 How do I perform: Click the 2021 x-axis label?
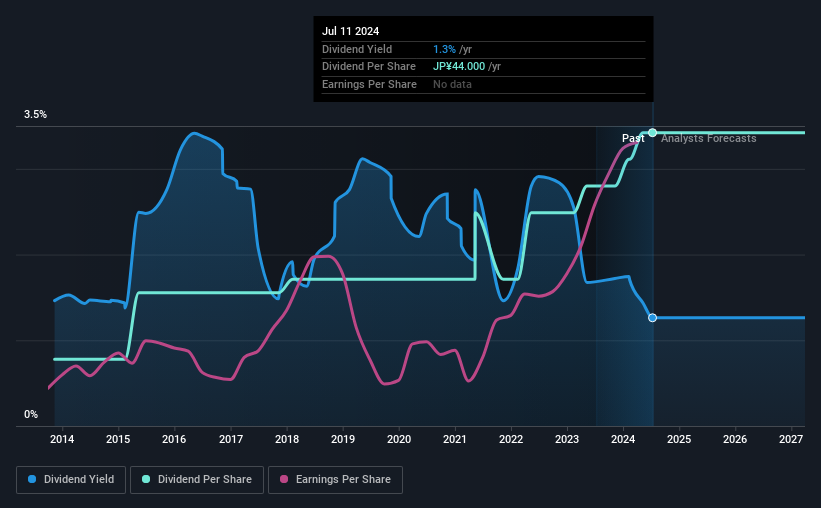(454, 439)
